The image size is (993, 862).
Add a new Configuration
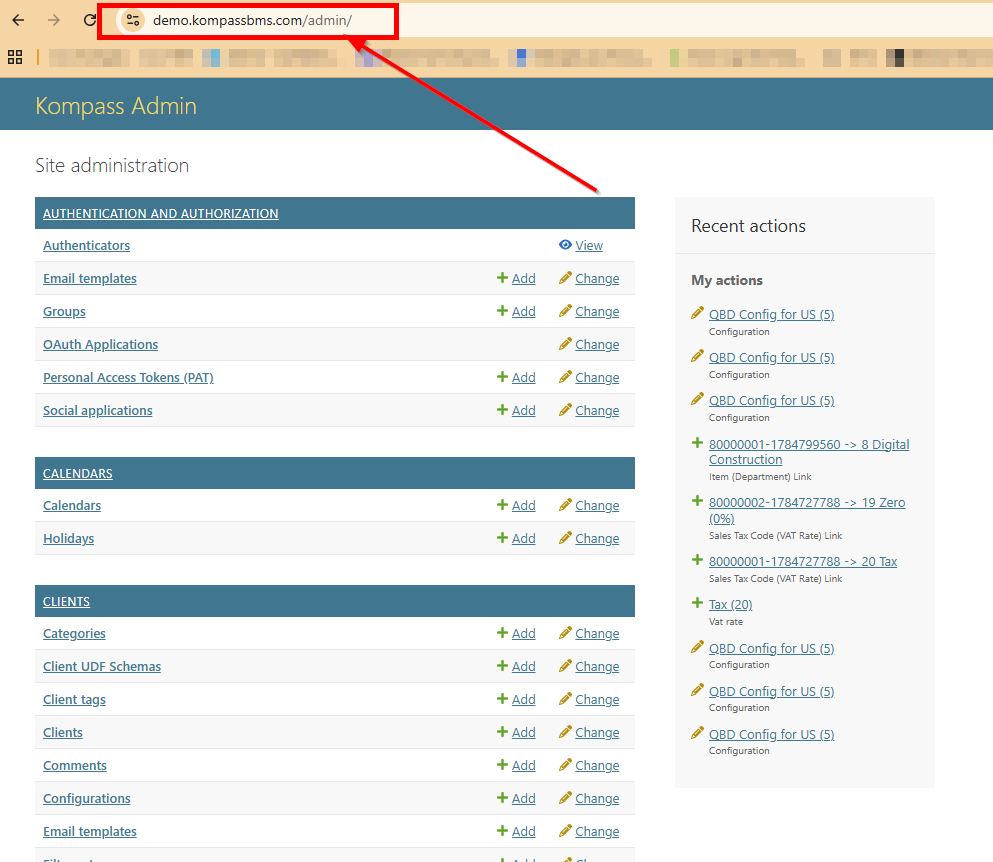516,798
